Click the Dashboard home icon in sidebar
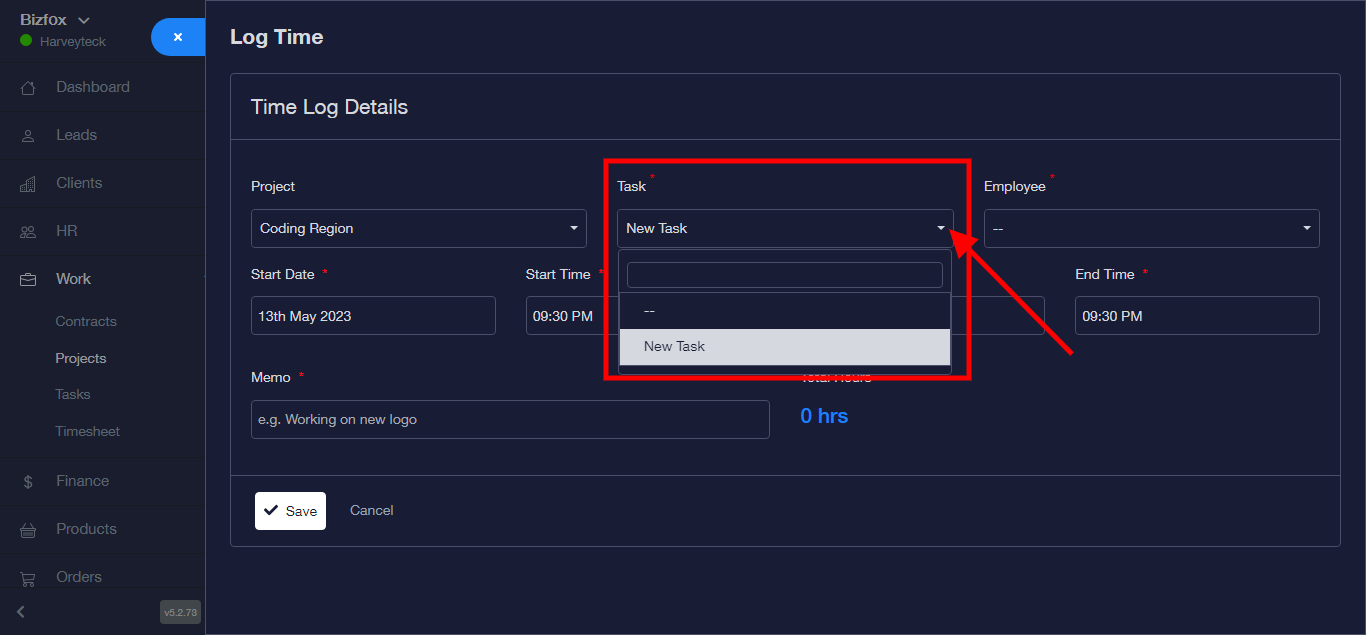This screenshot has height=635, width=1366. coord(28,88)
